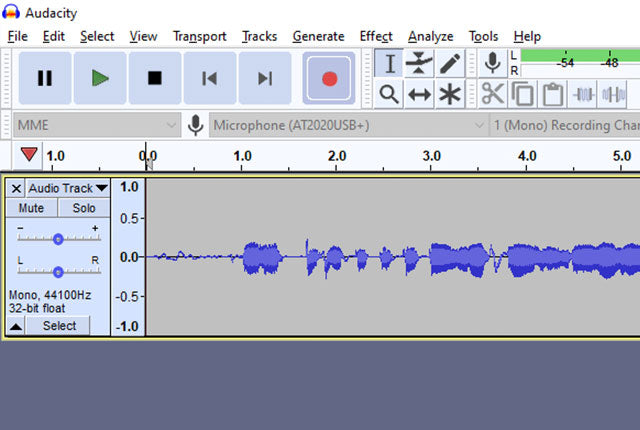The height and width of the screenshot is (430, 640).
Task: Enable the Selection I-beam tool
Action: (x=390, y=63)
